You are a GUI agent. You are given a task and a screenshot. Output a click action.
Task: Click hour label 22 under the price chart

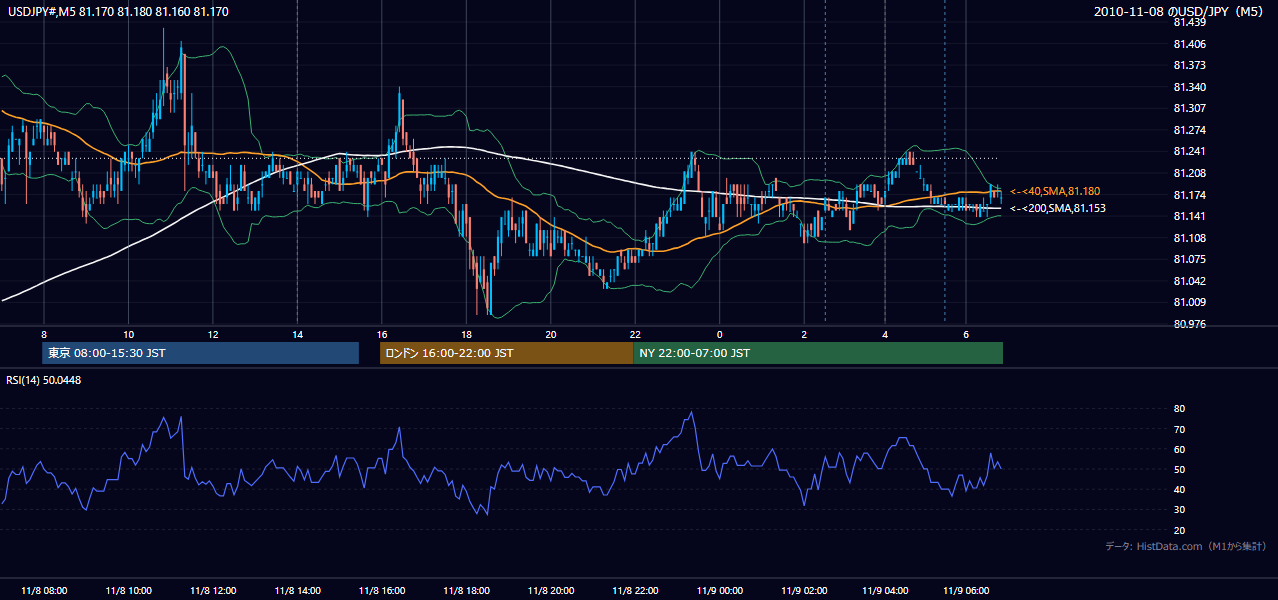pos(635,333)
